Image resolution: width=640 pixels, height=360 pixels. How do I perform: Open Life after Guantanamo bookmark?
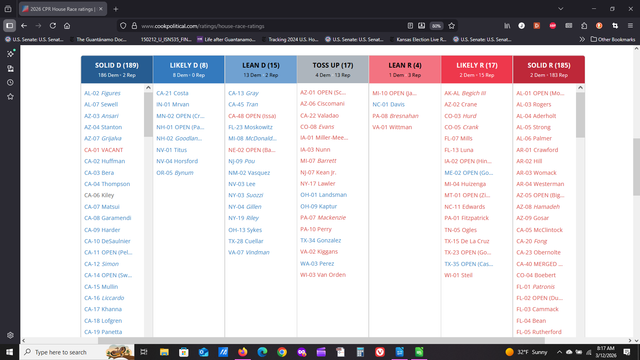226,40
